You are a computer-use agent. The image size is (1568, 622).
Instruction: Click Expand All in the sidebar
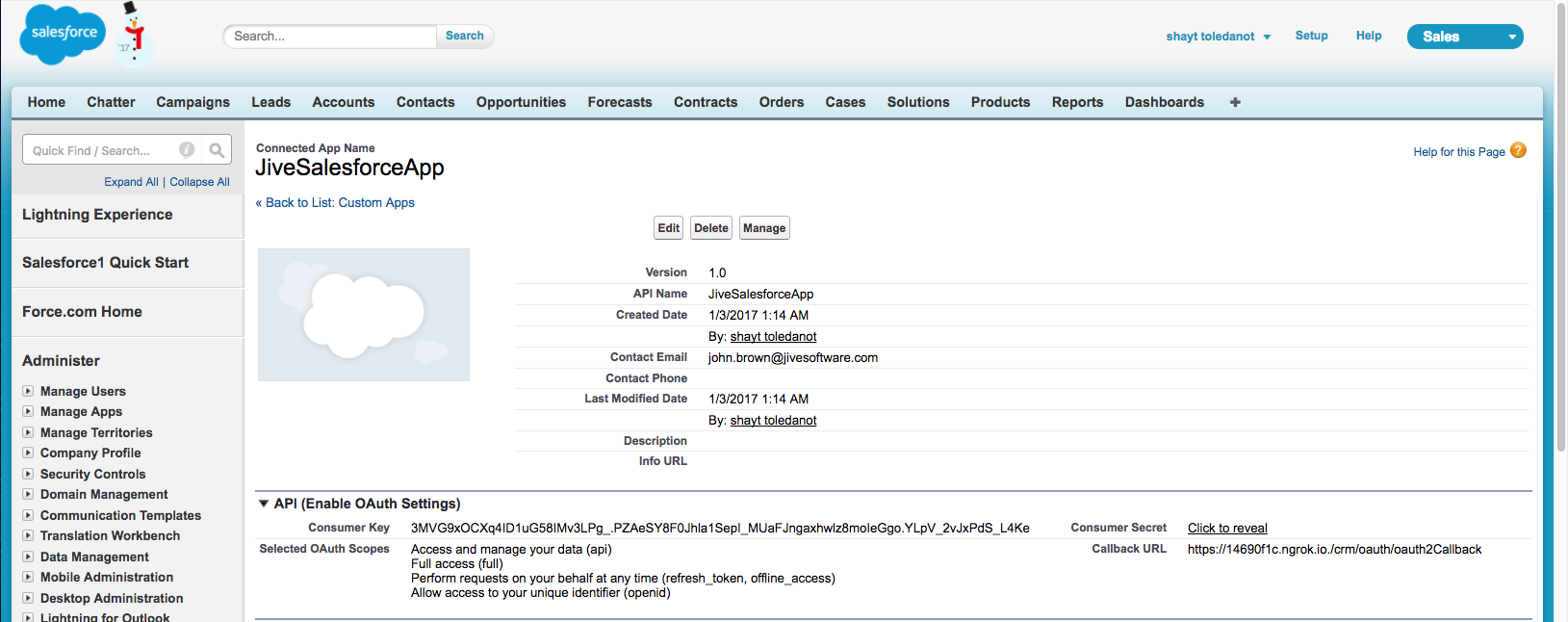pyautogui.click(x=131, y=182)
